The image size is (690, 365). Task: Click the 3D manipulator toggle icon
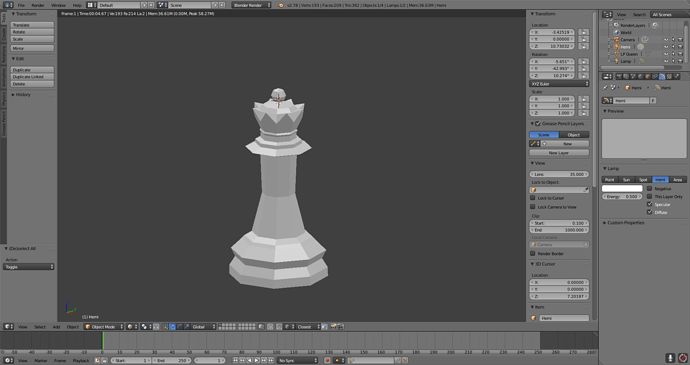(165, 327)
